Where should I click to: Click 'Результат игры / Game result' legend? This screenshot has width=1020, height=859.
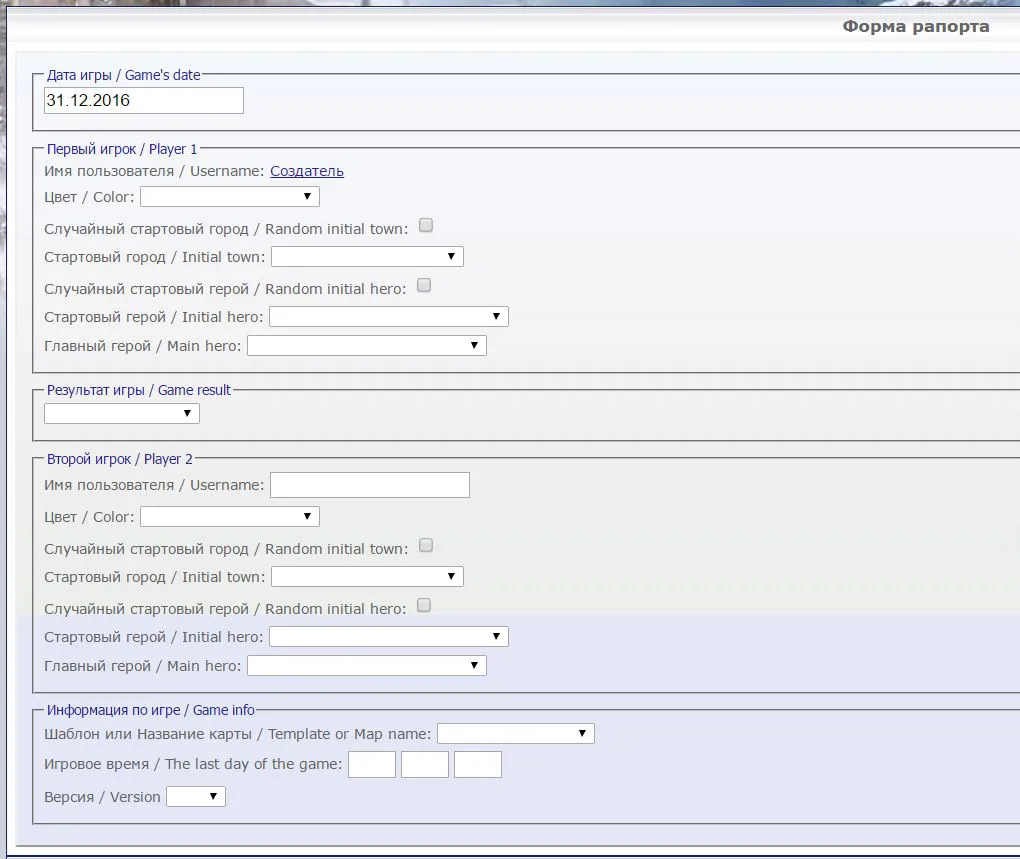point(139,390)
